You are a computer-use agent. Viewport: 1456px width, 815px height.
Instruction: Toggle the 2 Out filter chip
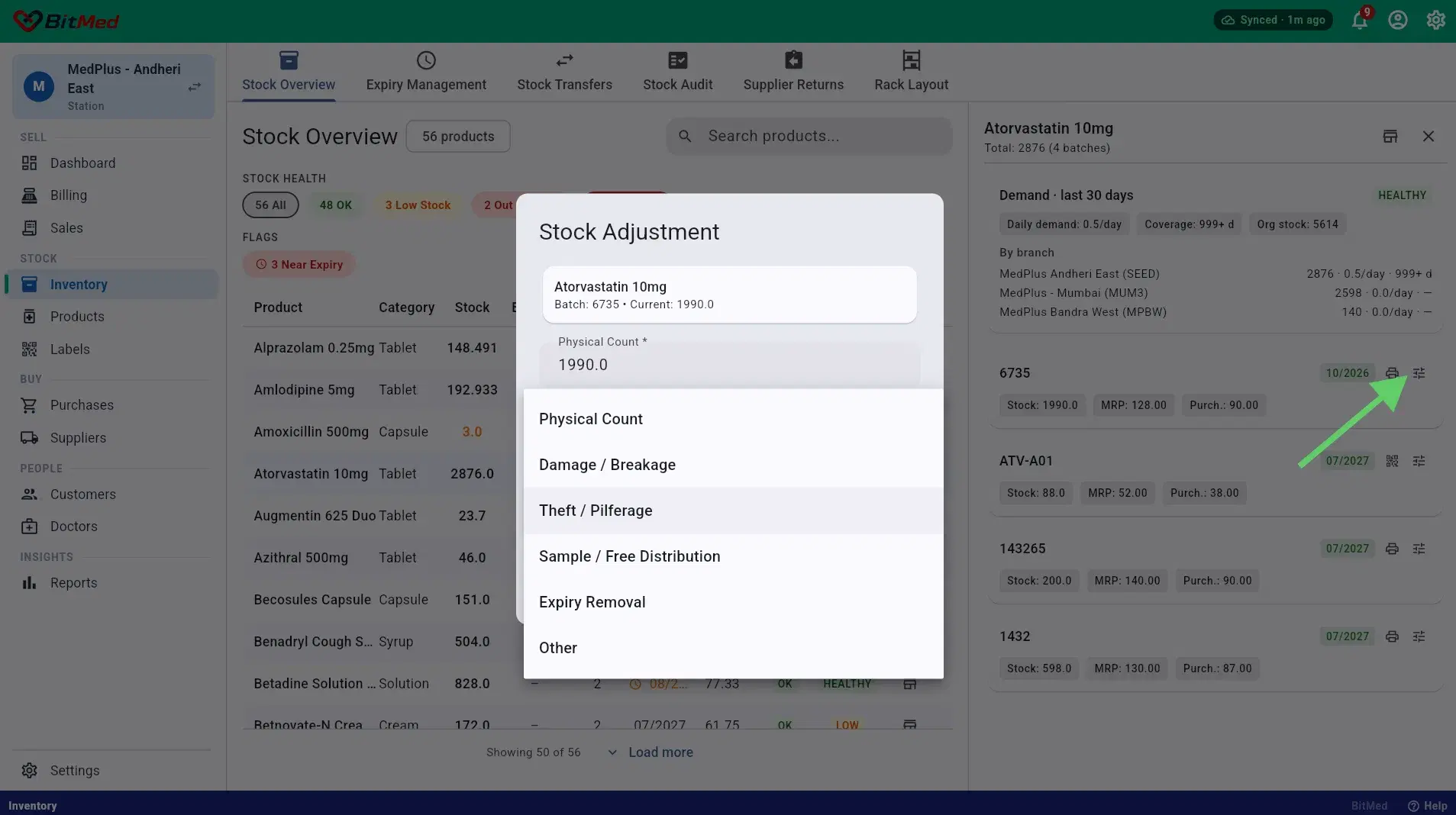coord(496,205)
